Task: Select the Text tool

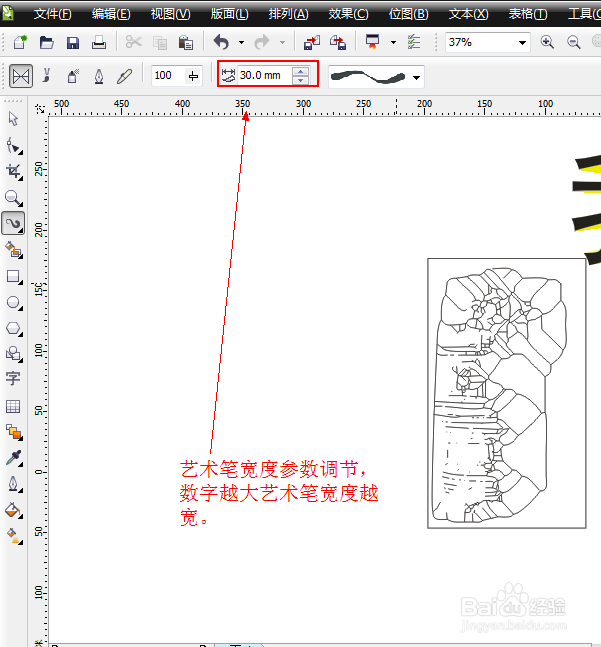Action: (13, 378)
